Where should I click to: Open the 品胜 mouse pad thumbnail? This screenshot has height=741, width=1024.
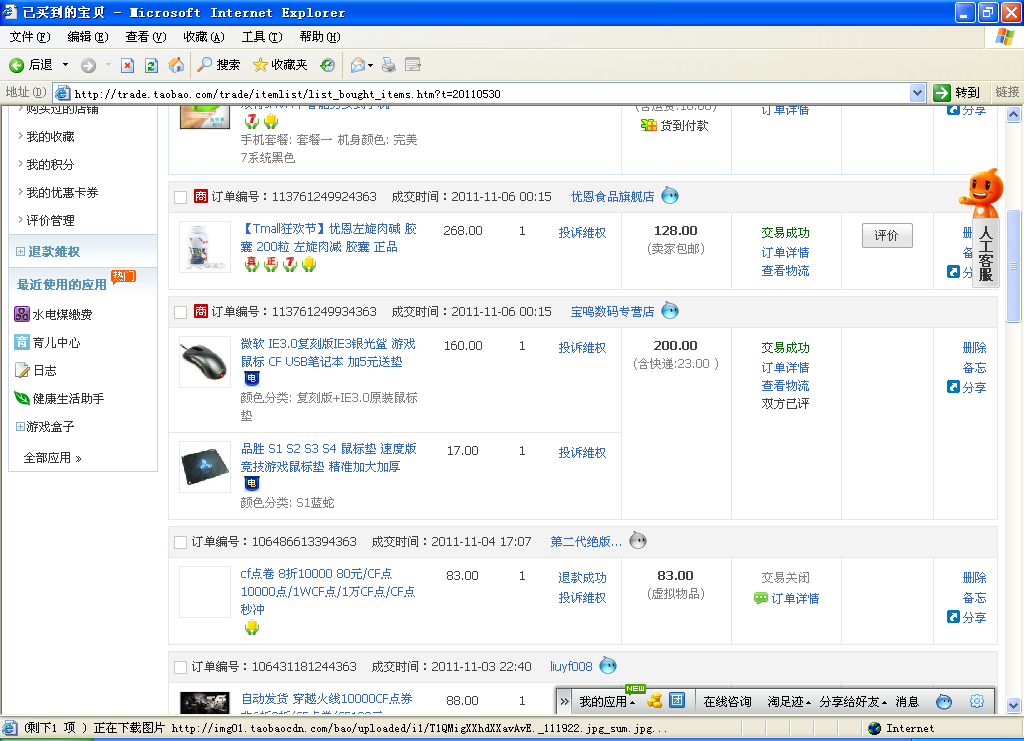point(205,467)
